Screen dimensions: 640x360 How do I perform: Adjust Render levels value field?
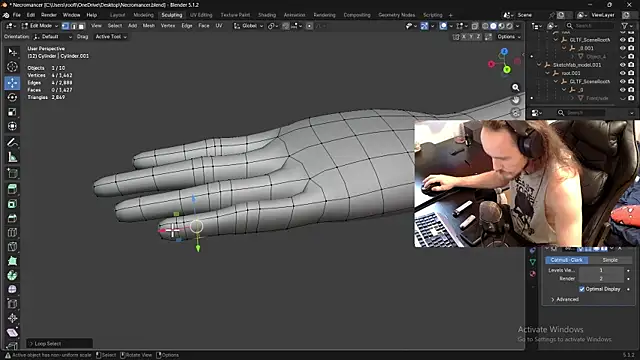pyautogui.click(x=601, y=278)
